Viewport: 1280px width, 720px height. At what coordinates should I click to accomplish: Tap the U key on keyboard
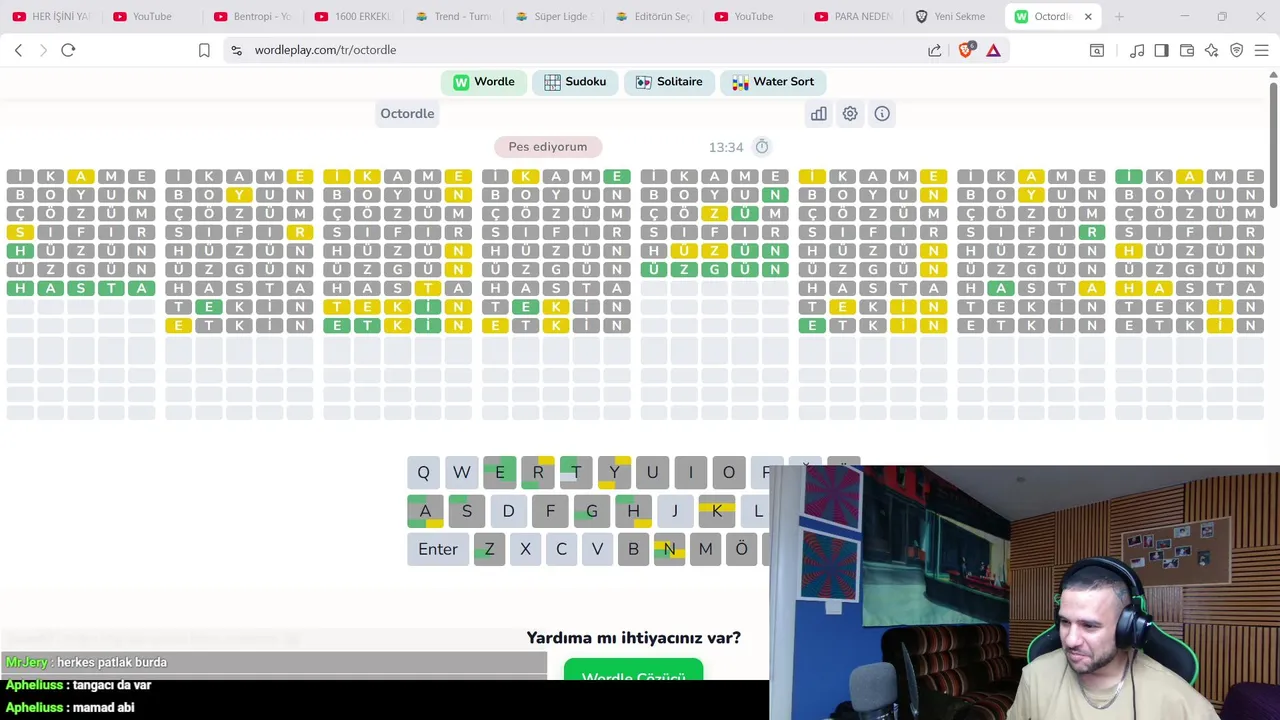[652, 473]
